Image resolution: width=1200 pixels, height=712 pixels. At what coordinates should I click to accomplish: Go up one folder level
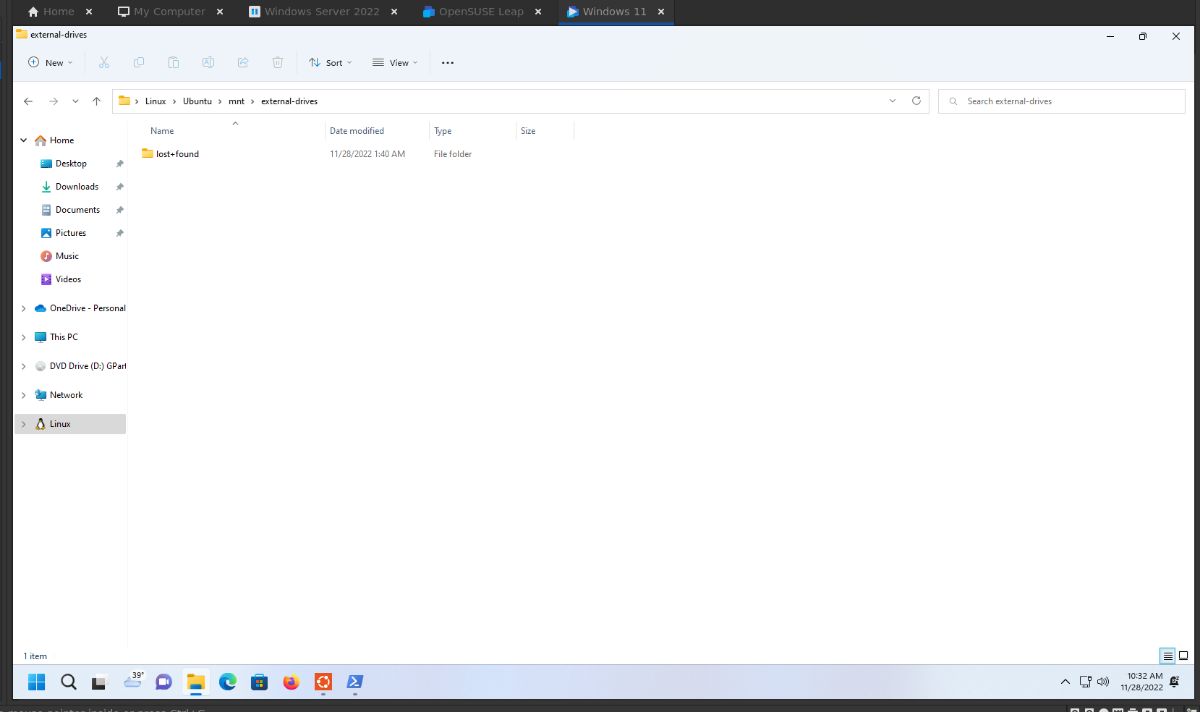[x=95, y=100]
